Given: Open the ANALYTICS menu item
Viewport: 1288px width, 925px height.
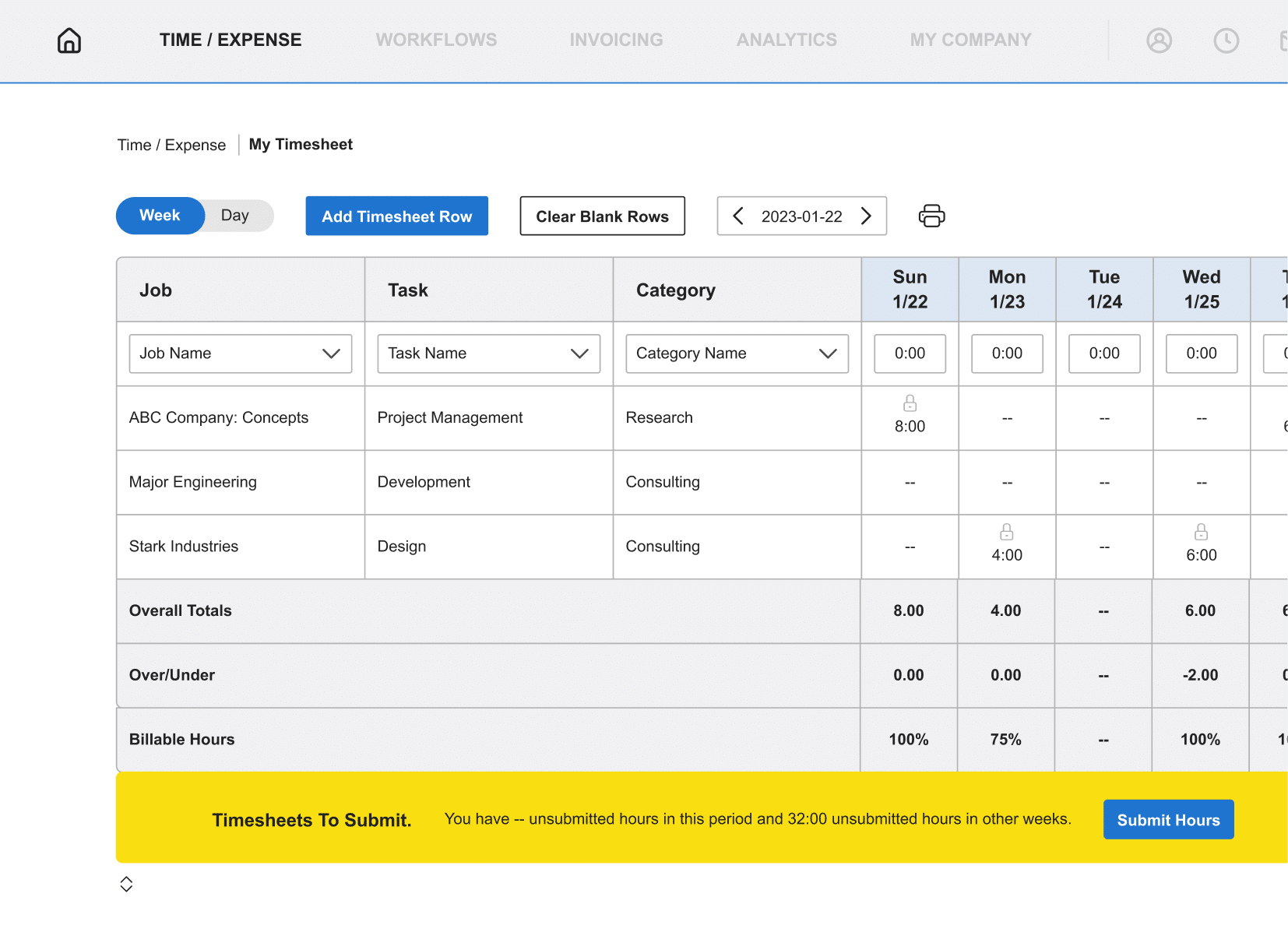Looking at the screenshot, I should click(x=787, y=40).
